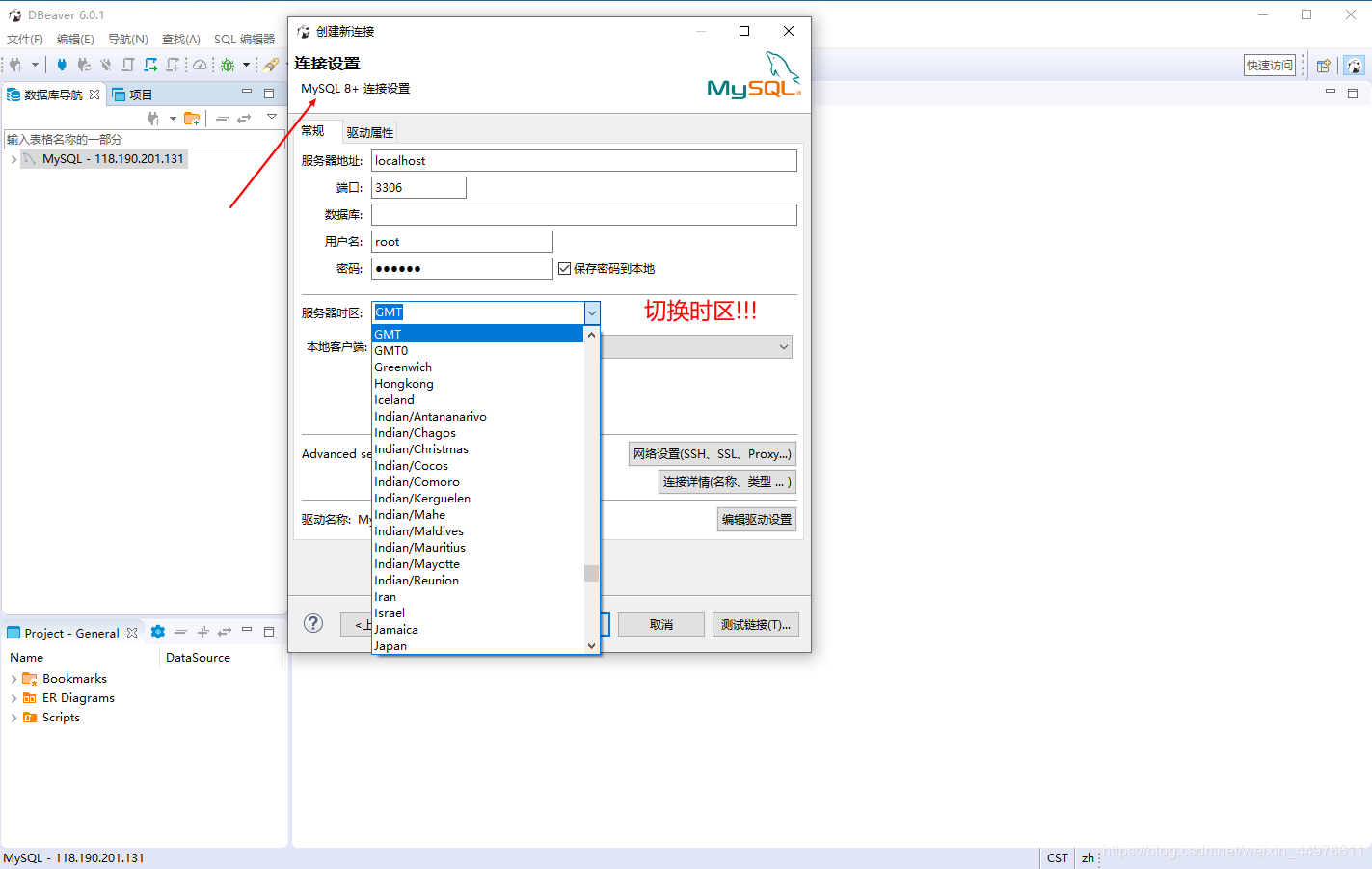Click the Disconnect crossed-plug icon

coord(105,65)
